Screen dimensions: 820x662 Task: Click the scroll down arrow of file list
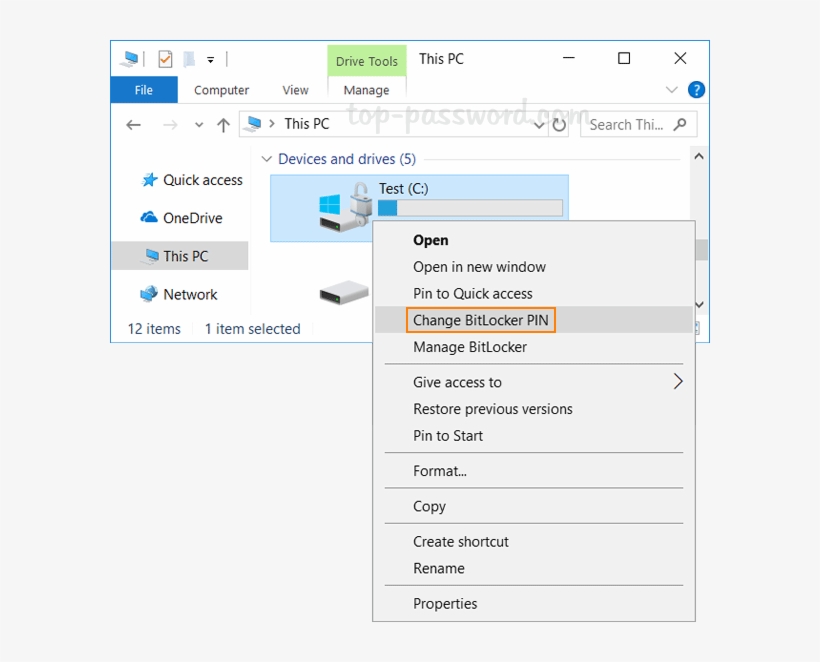699,304
